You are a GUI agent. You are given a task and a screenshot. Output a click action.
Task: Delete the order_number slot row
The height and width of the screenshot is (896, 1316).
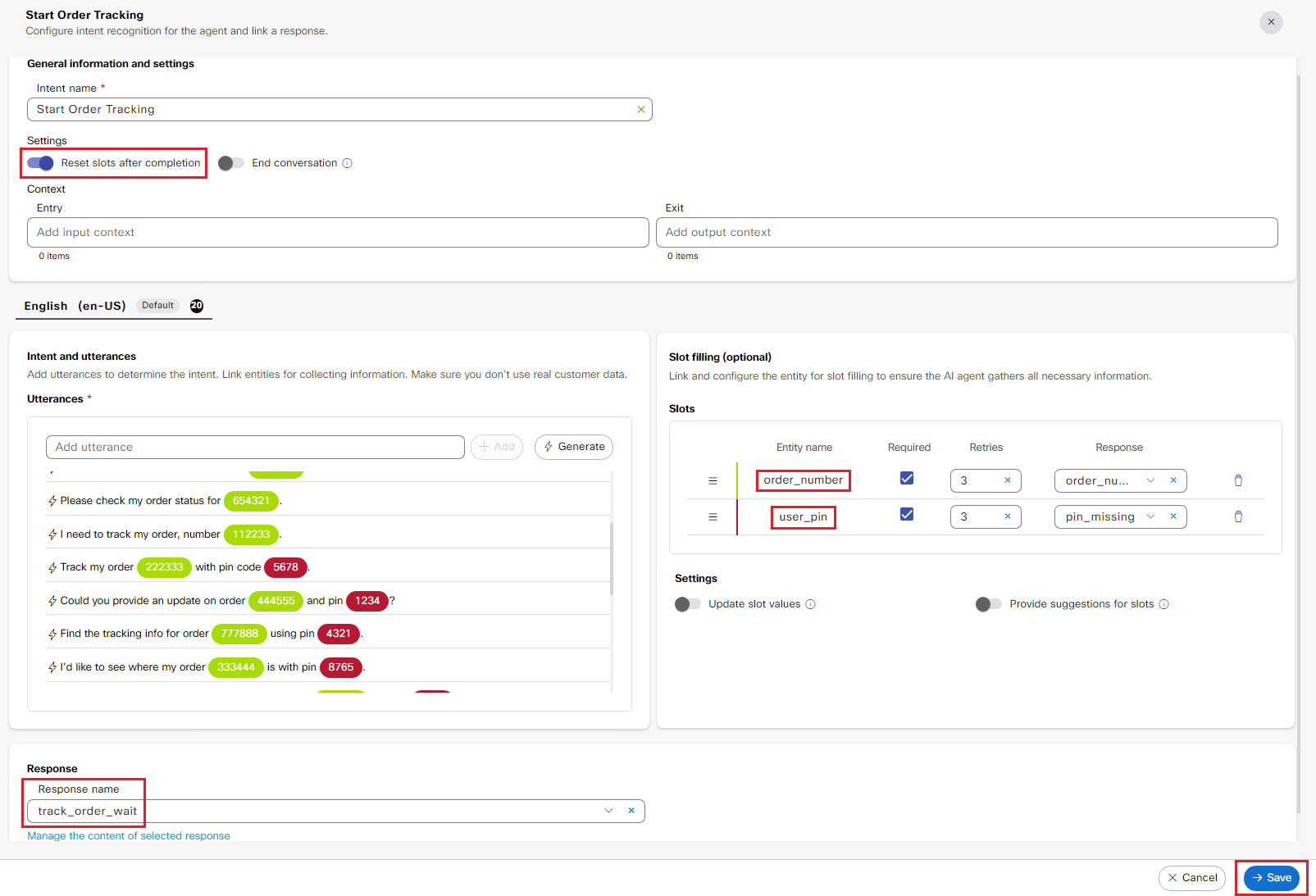tap(1238, 480)
